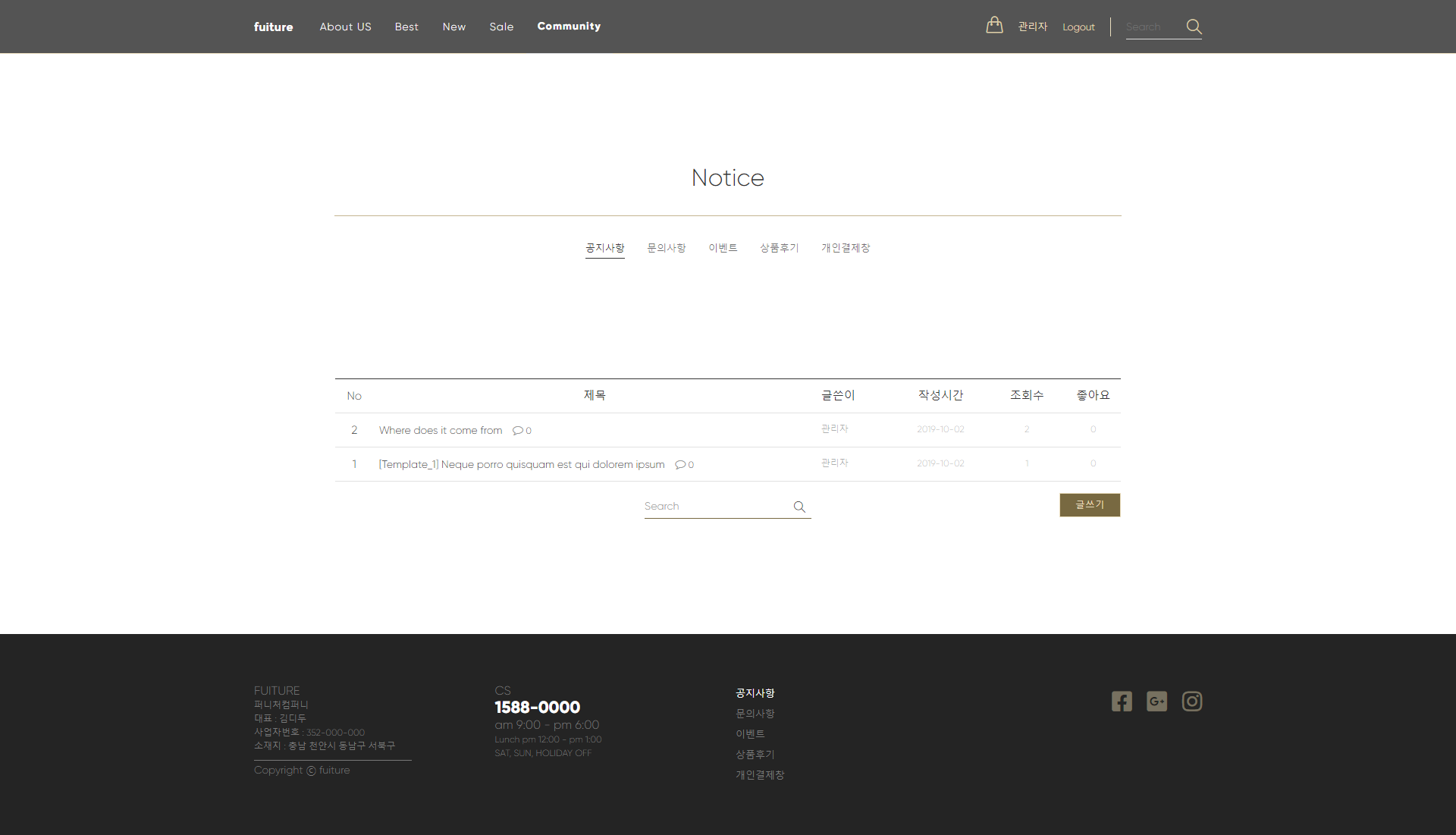Open the Community menu

(x=569, y=27)
